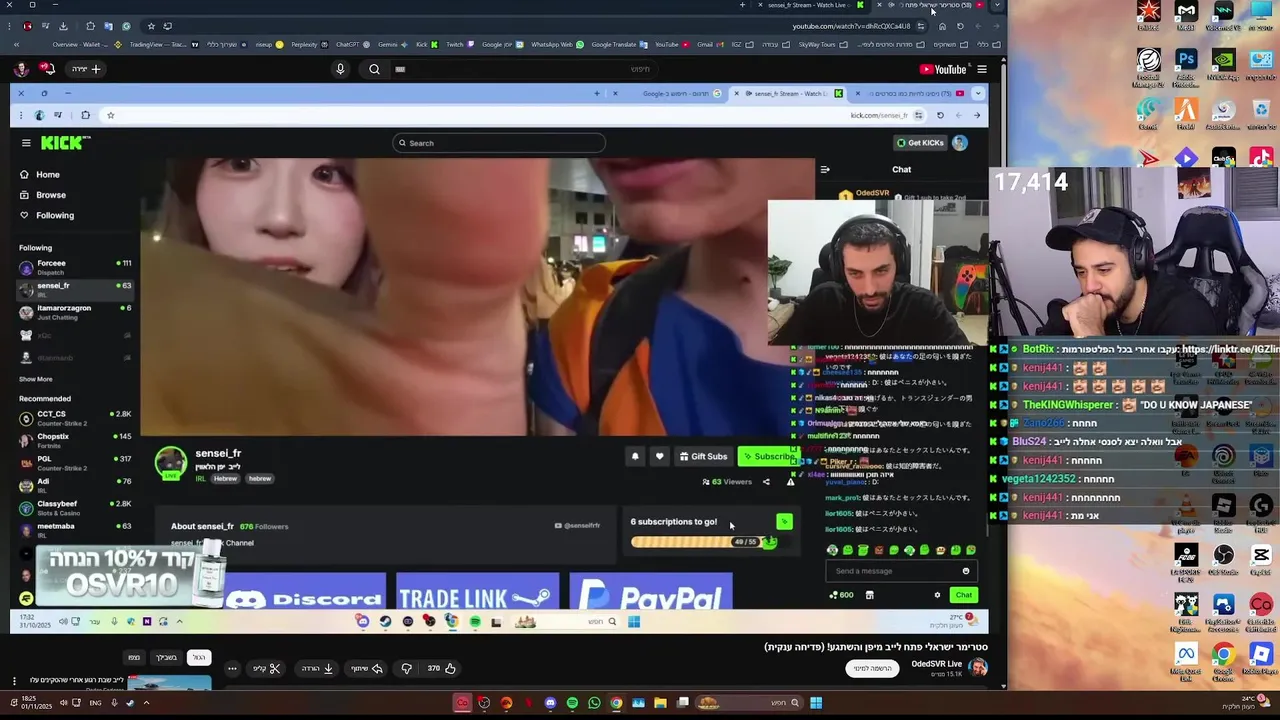
Task: Click Gift Subs in the video's Kick page
Action: pos(703,456)
